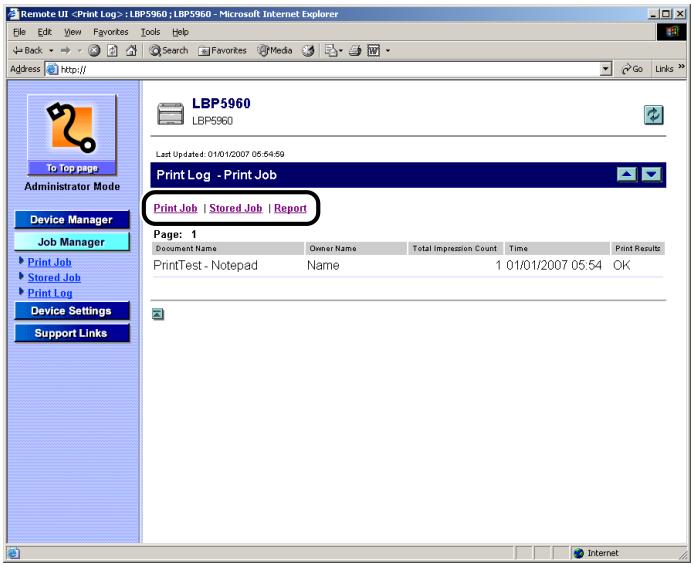Click the down arrow in Print Log header
Viewport: 695px width, 565px height.
tap(651, 175)
